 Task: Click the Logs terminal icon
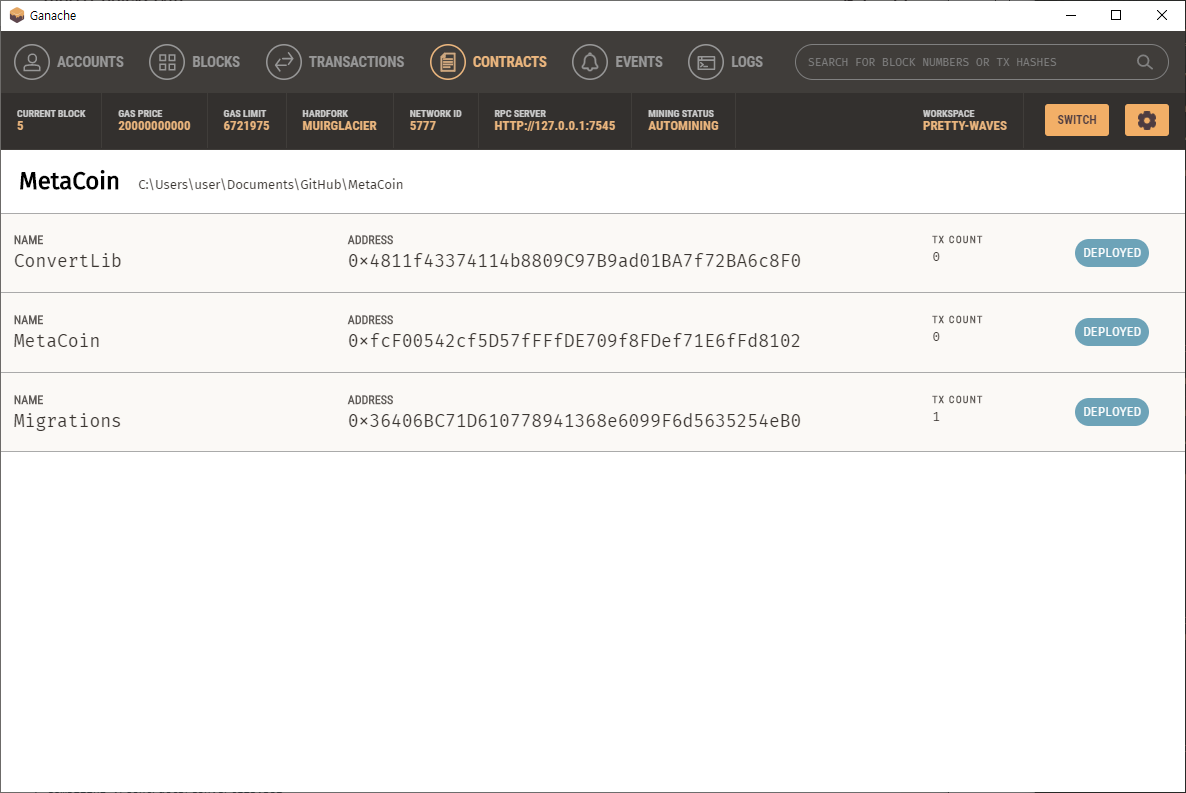point(706,62)
